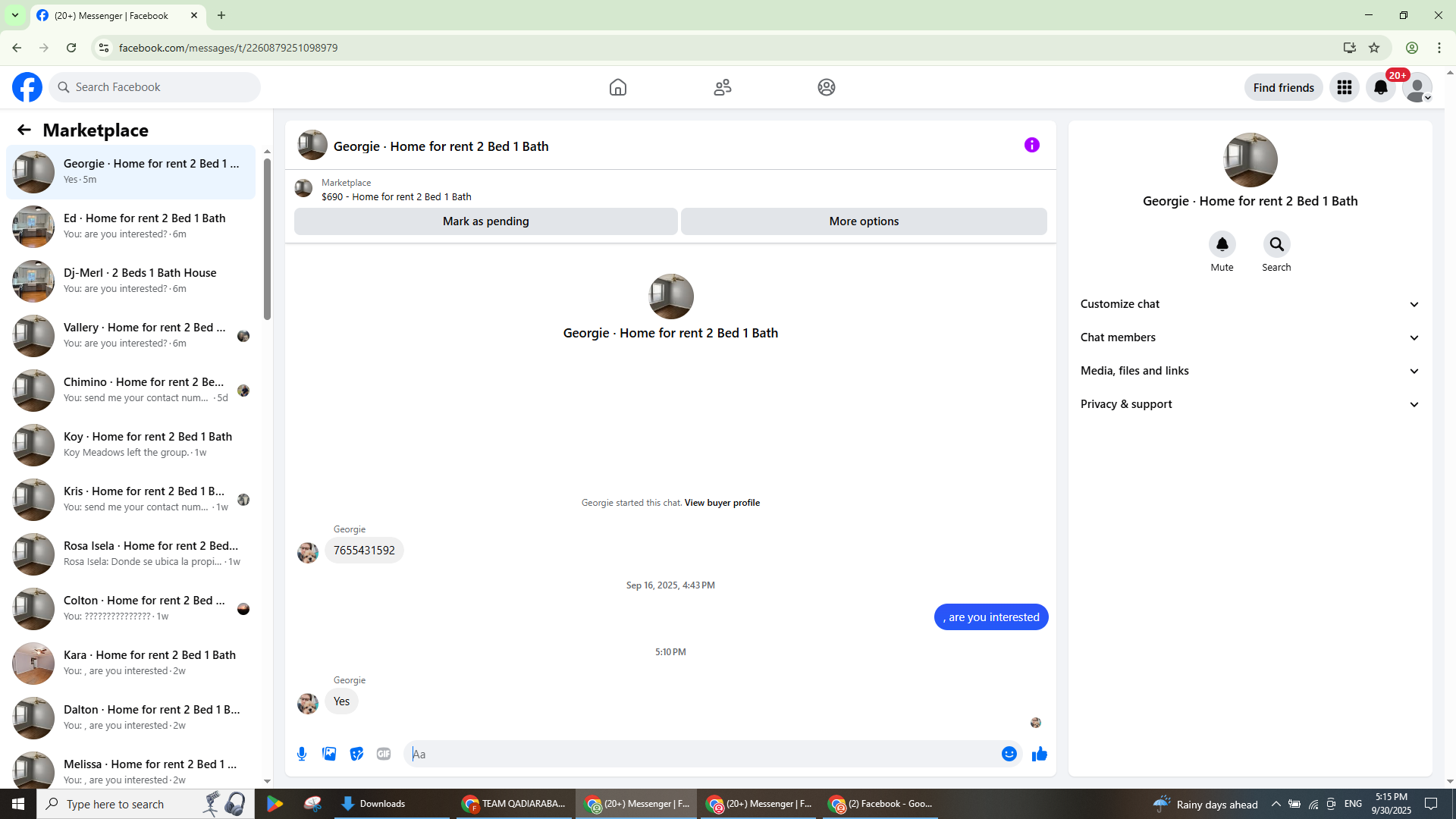Open the View buyer profile link
The width and height of the screenshot is (1456, 819).
coord(722,503)
